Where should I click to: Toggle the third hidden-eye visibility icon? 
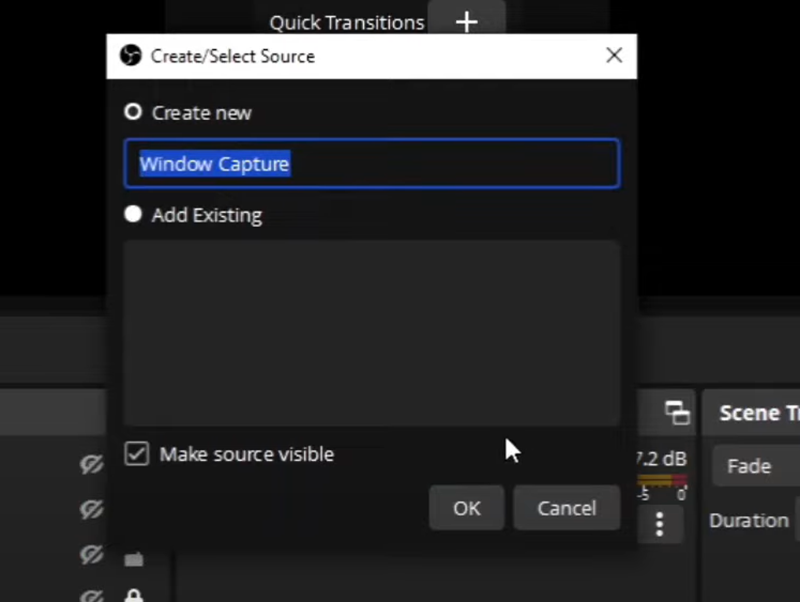92,554
